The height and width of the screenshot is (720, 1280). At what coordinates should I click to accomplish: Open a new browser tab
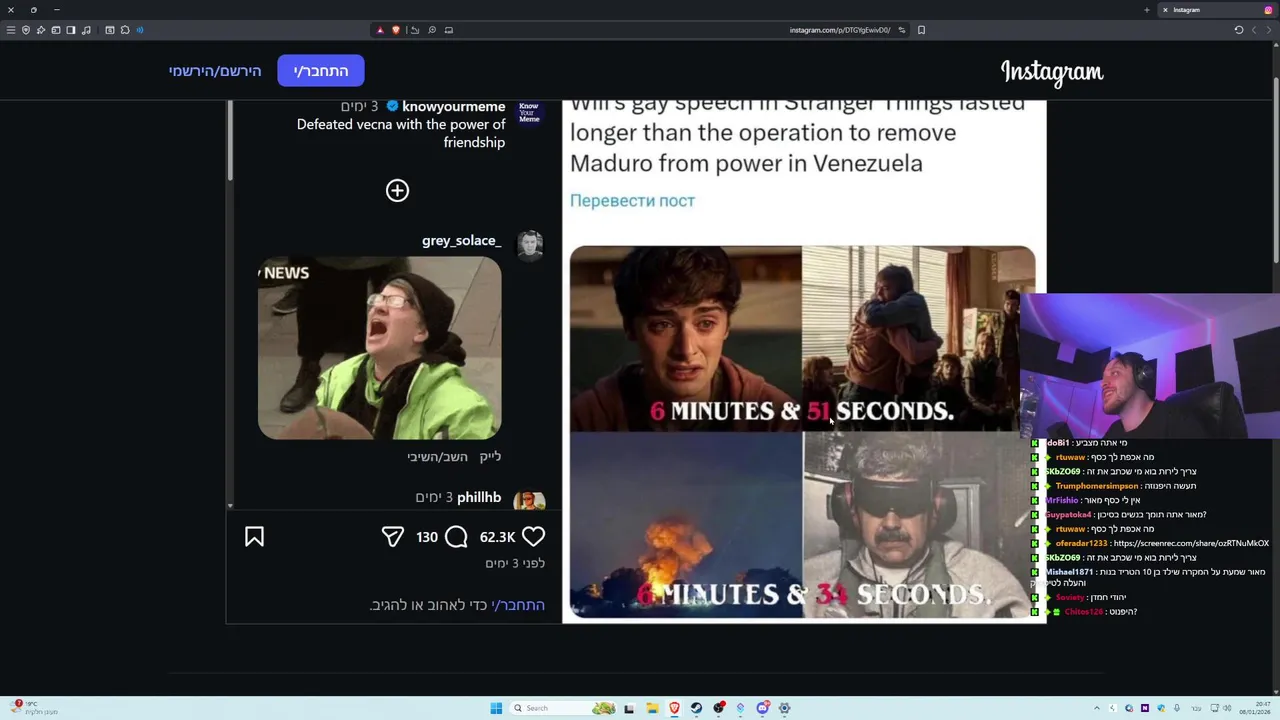click(x=1147, y=10)
